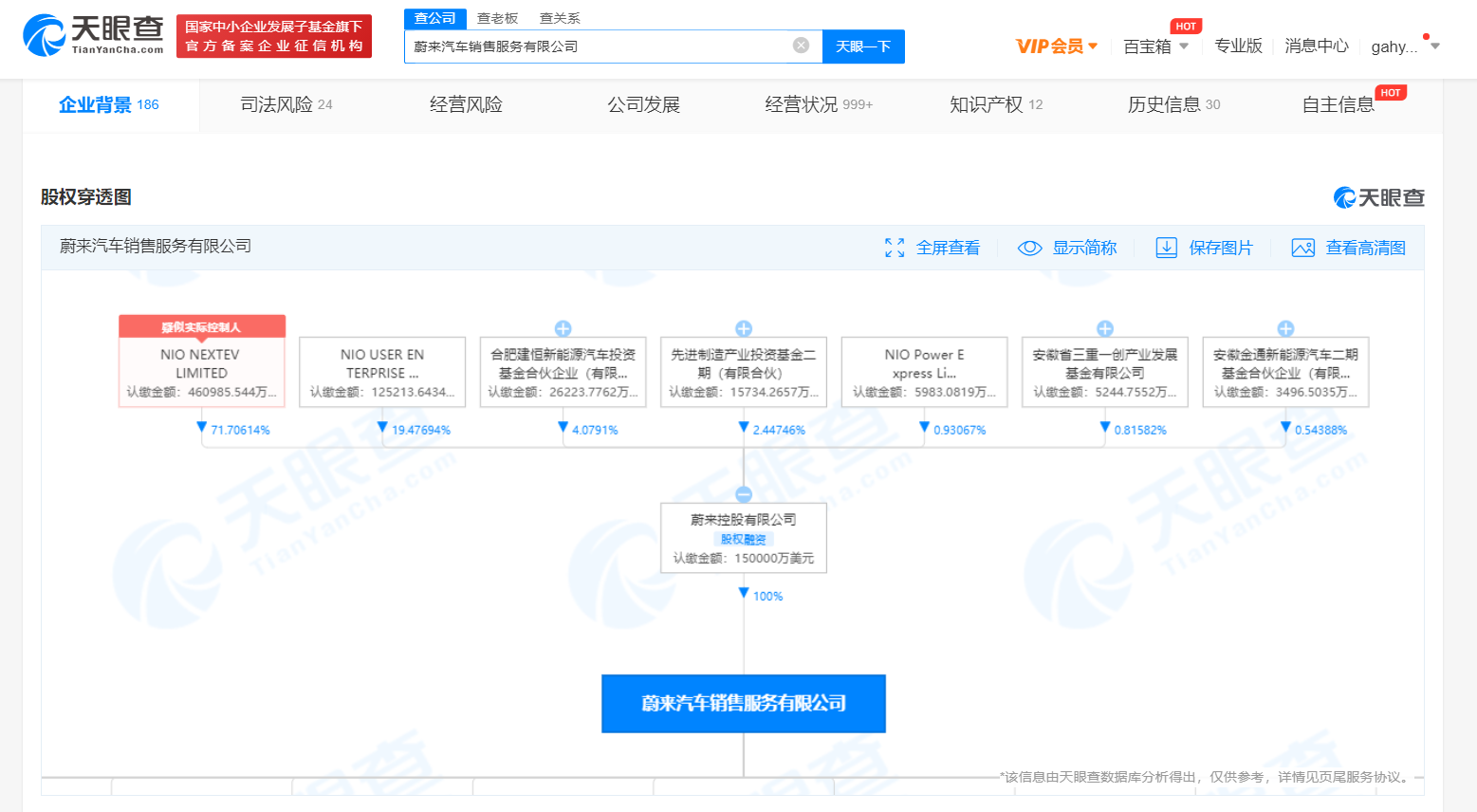Open the 专业版 link
Viewport: 1477px width, 812px height.
[1239, 46]
